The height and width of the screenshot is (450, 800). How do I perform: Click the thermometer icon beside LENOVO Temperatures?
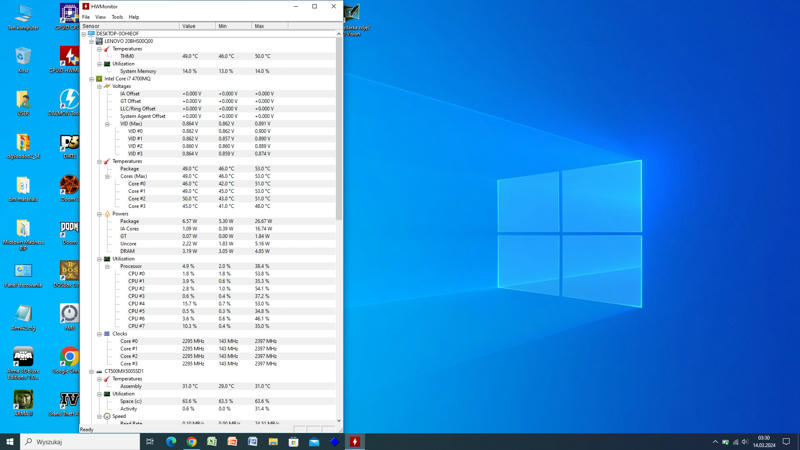point(107,49)
